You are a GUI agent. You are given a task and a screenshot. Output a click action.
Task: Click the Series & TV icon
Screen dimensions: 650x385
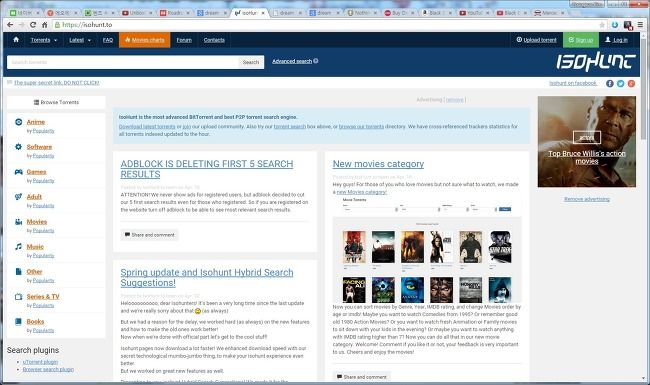[x=18, y=296]
